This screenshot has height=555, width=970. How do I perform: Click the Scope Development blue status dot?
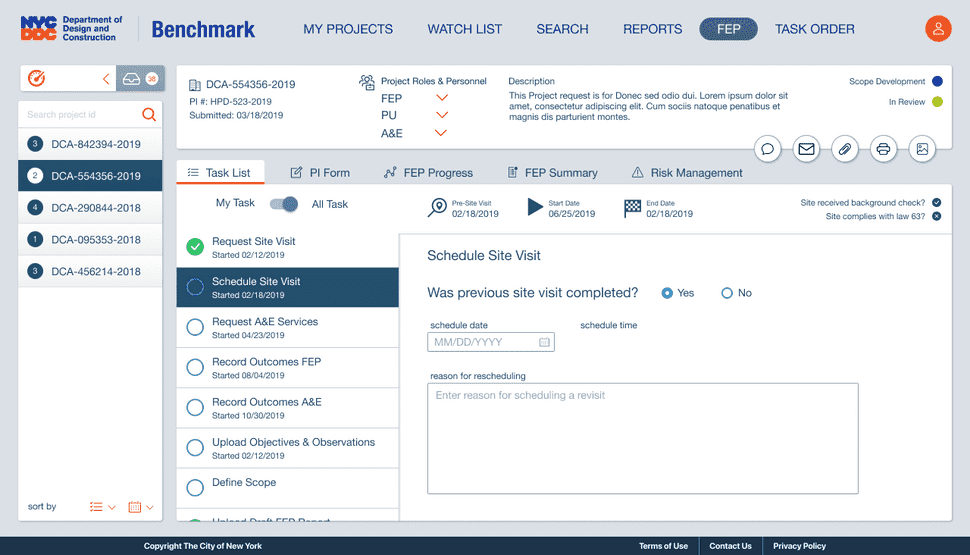pos(937,81)
